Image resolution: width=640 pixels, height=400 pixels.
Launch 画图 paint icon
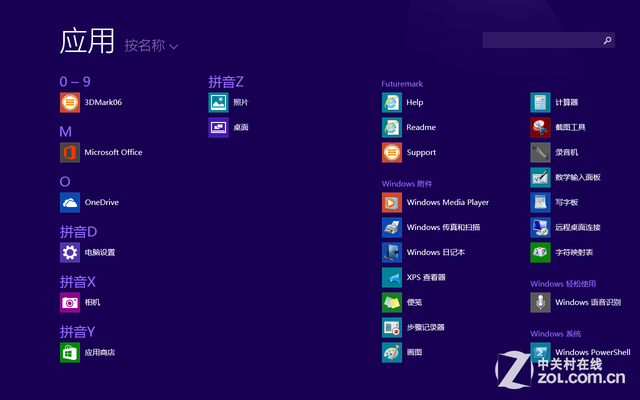point(392,352)
